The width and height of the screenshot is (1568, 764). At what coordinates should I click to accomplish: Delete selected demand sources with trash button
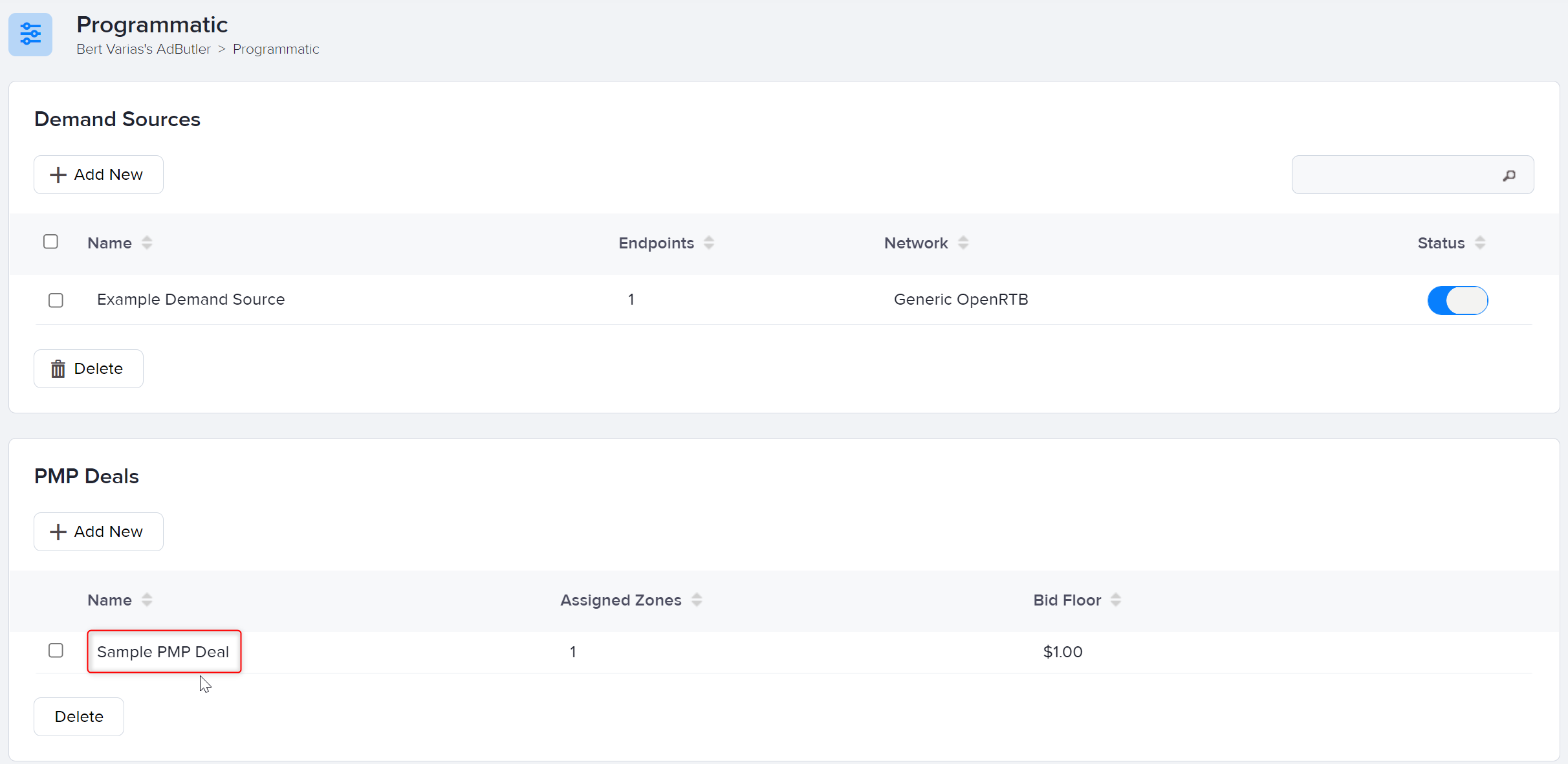[x=89, y=369]
